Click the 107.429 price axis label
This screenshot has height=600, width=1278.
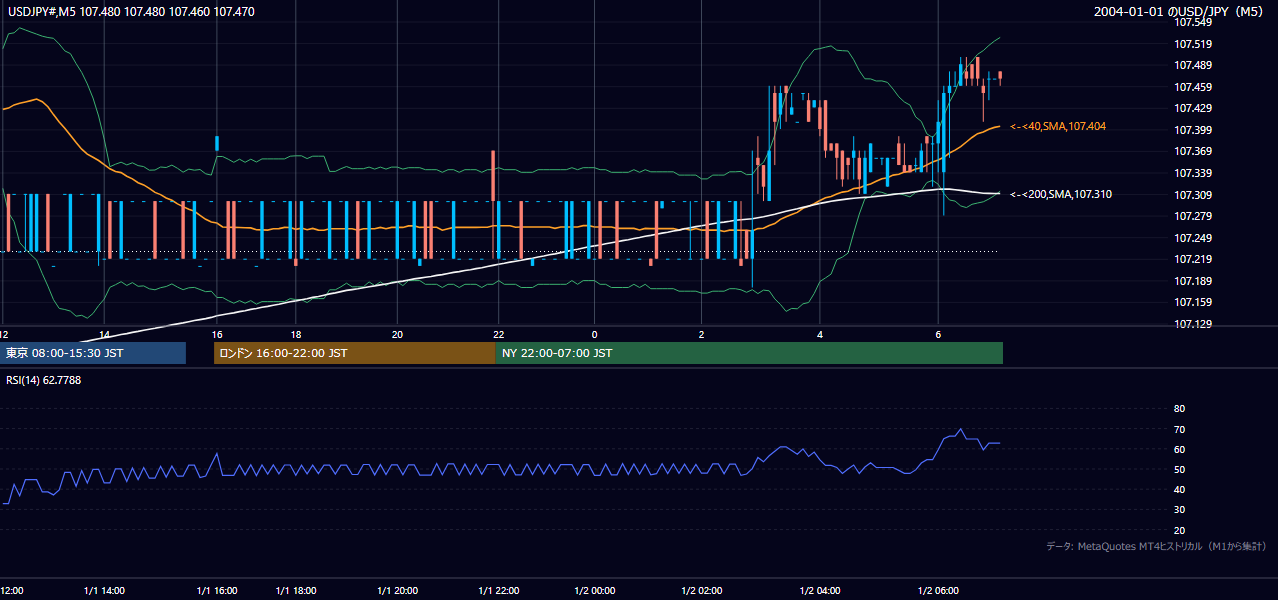point(1194,108)
